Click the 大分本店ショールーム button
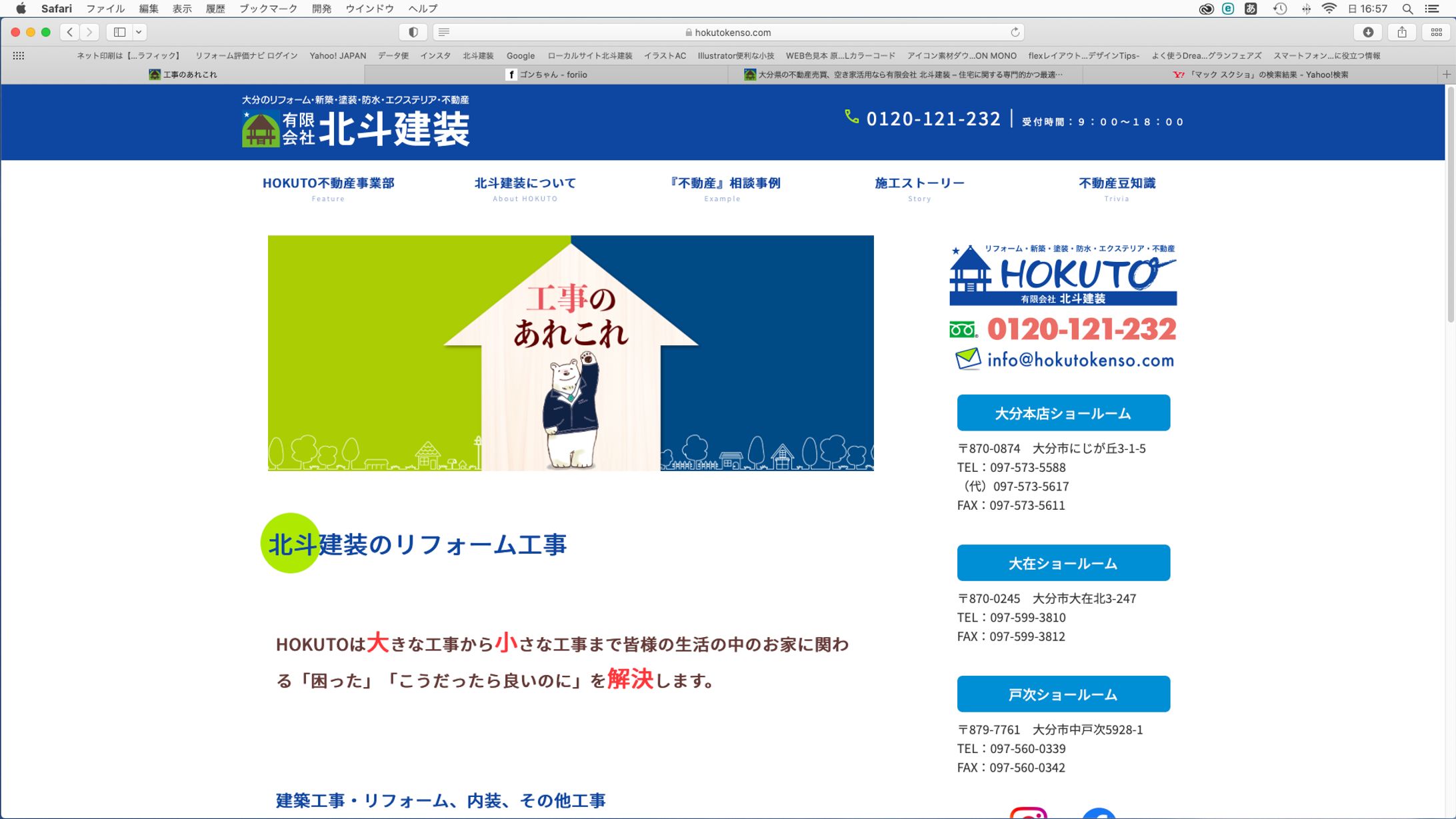The image size is (1456, 819). [x=1063, y=412]
